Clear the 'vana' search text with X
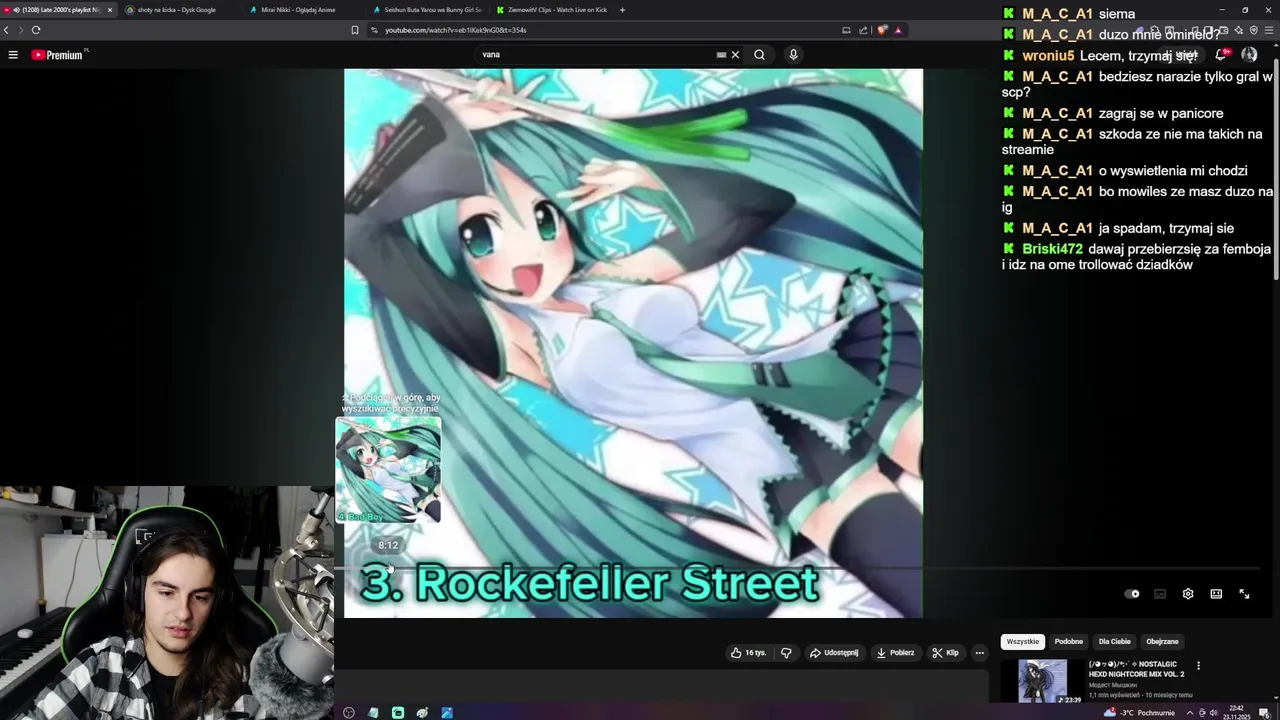Viewport: 1280px width, 720px height. pos(735,55)
